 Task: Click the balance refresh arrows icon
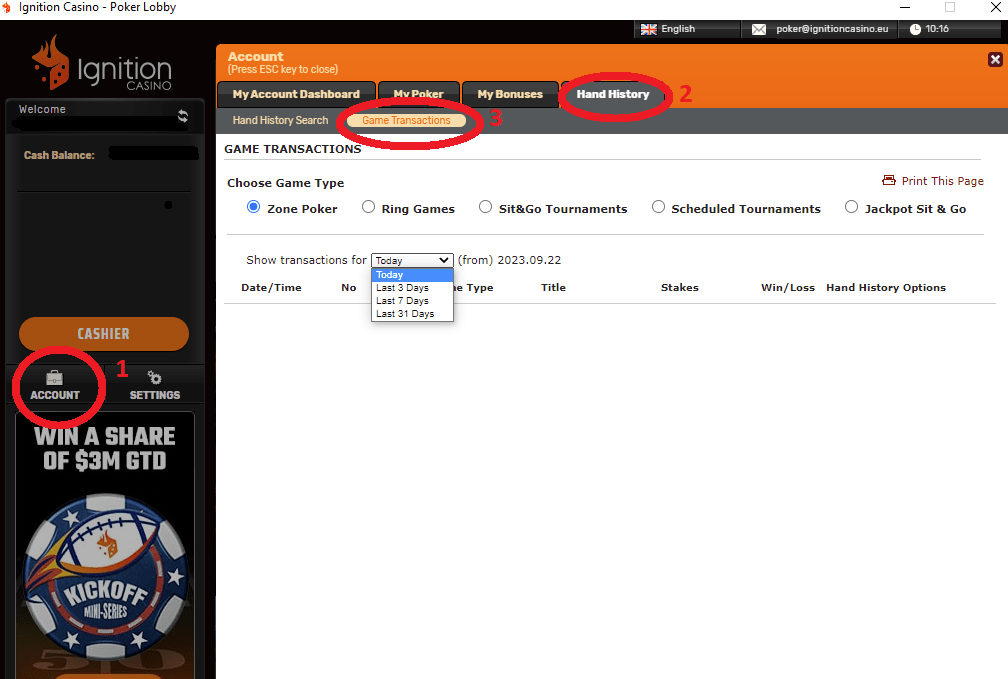[183, 116]
